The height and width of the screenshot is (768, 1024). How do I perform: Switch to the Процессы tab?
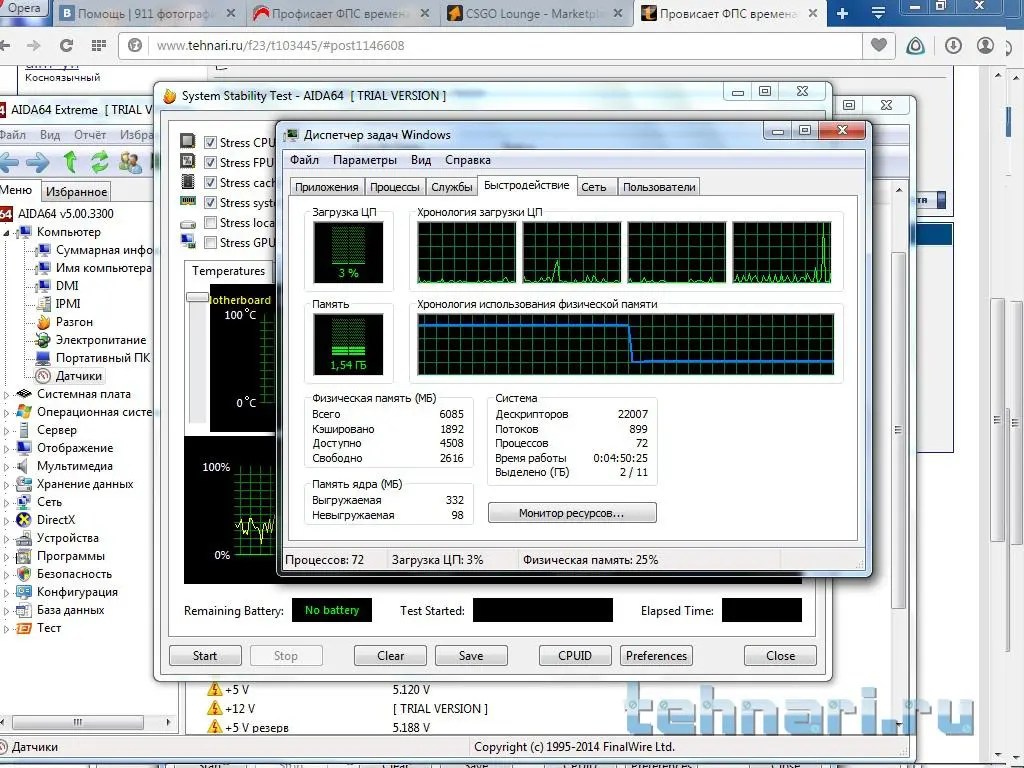394,187
